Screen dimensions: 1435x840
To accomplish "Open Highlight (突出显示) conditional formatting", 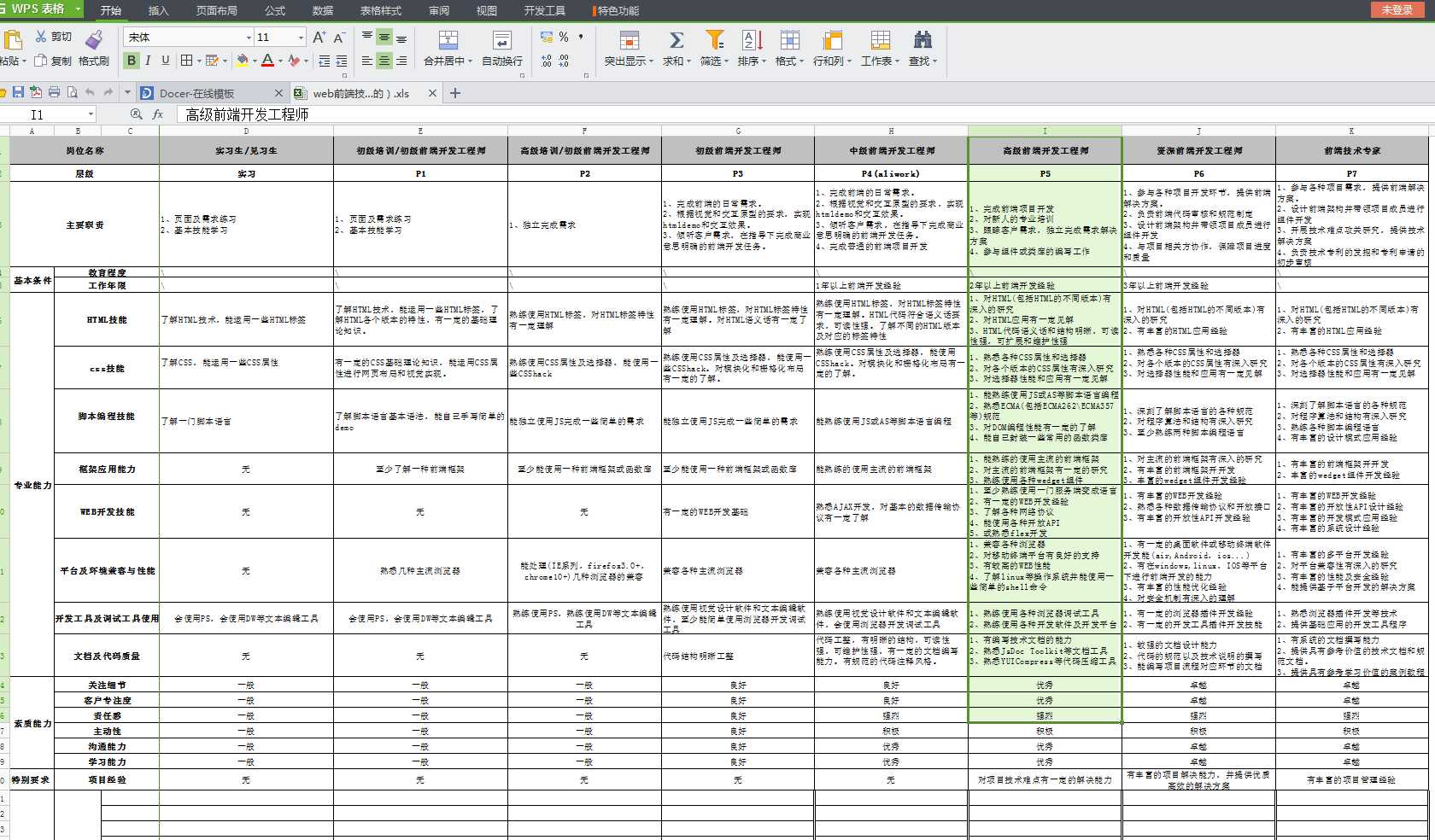I will click(x=629, y=48).
